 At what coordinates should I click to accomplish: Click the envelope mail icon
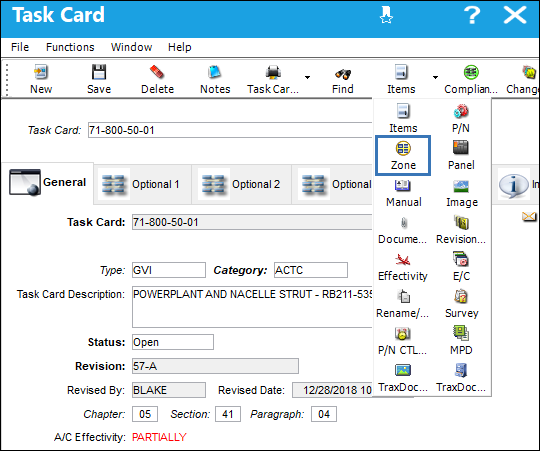click(529, 217)
